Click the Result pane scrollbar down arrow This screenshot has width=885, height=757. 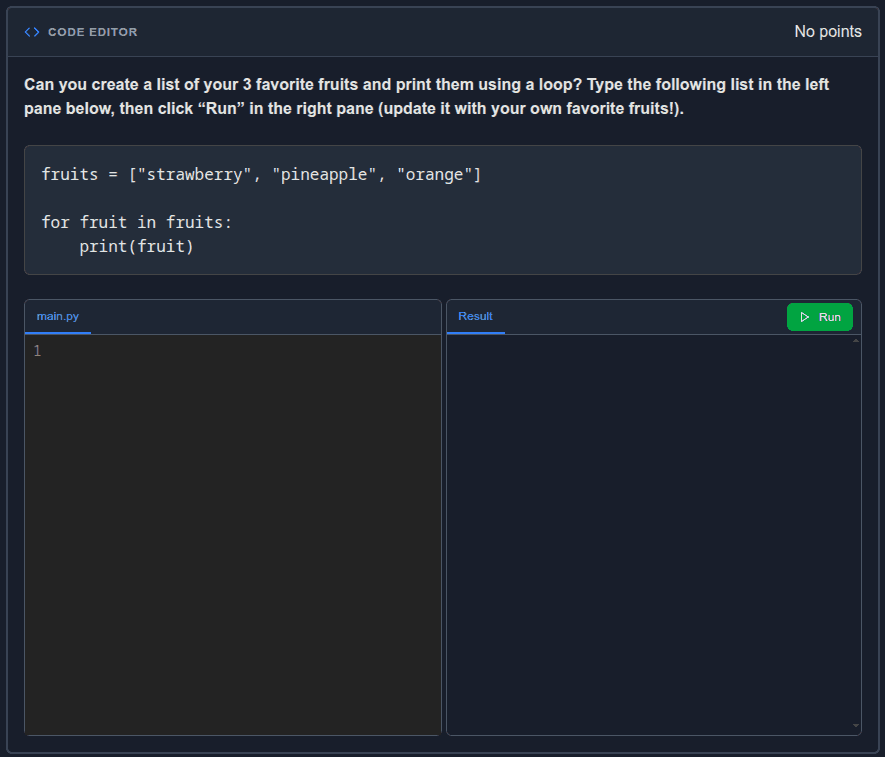click(x=856, y=726)
